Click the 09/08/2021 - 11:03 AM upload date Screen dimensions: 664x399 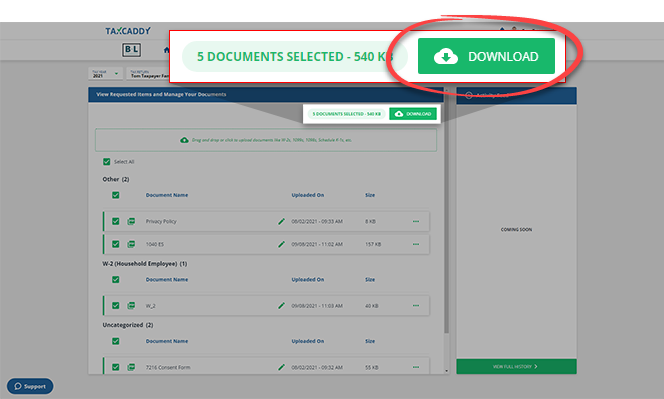click(x=317, y=305)
